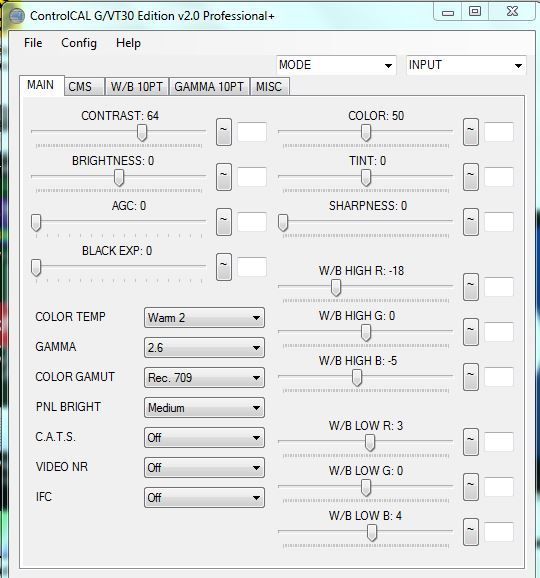Image resolution: width=540 pixels, height=578 pixels.
Task: Click the input box next to TINT
Action: pyautogui.click(x=499, y=177)
